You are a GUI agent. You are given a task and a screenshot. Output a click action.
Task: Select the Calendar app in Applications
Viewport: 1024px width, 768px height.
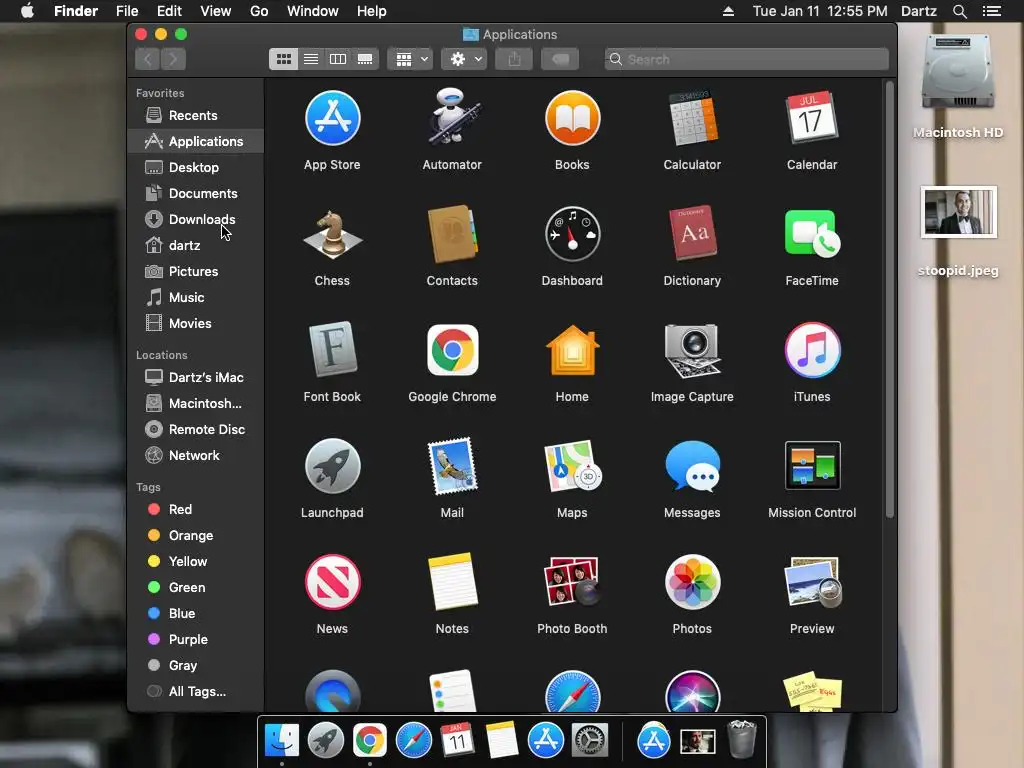point(812,118)
